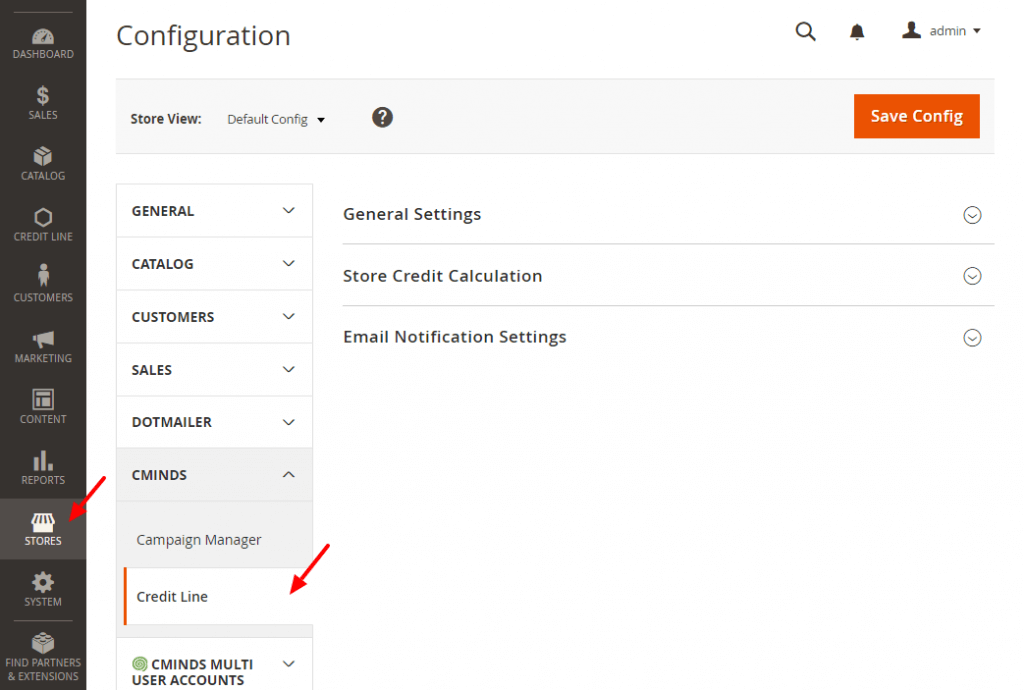The height and width of the screenshot is (690, 1024).
Task: Open Reports bar chart icon
Action: point(43,461)
